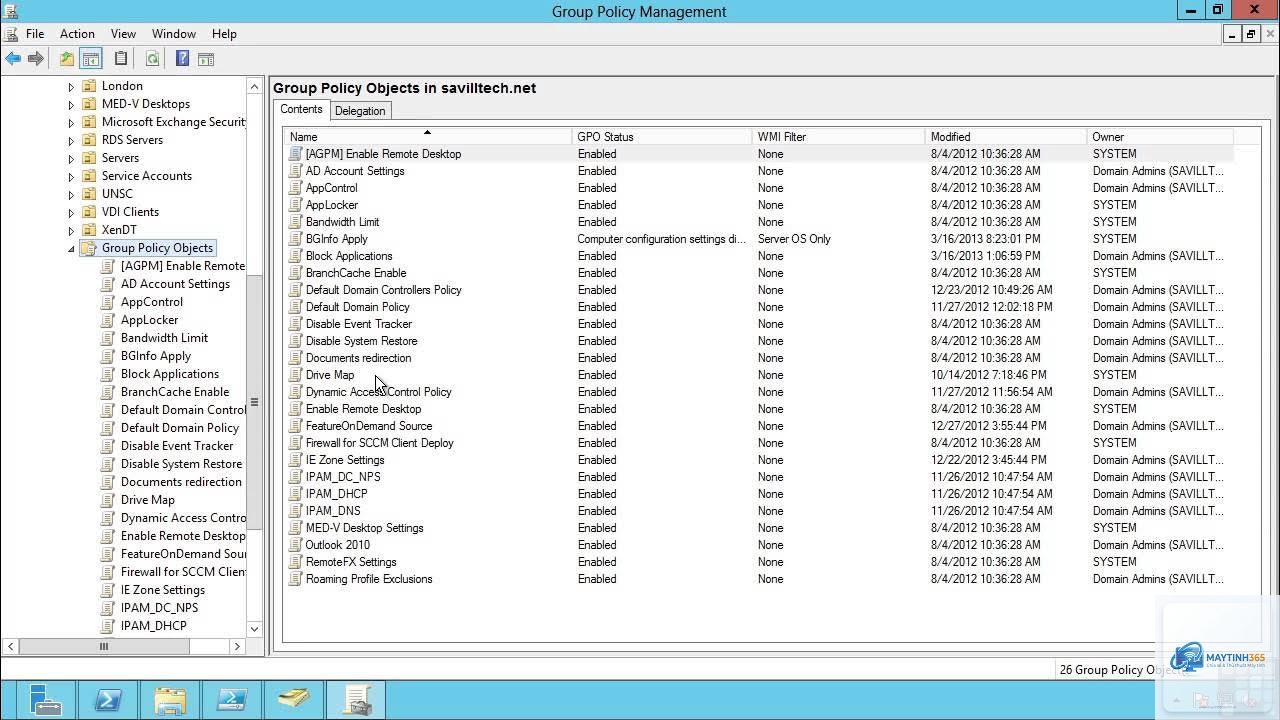Image resolution: width=1280 pixels, height=720 pixels.
Task: Click the GPO icon beside AppControl in the tree
Action: point(108,302)
